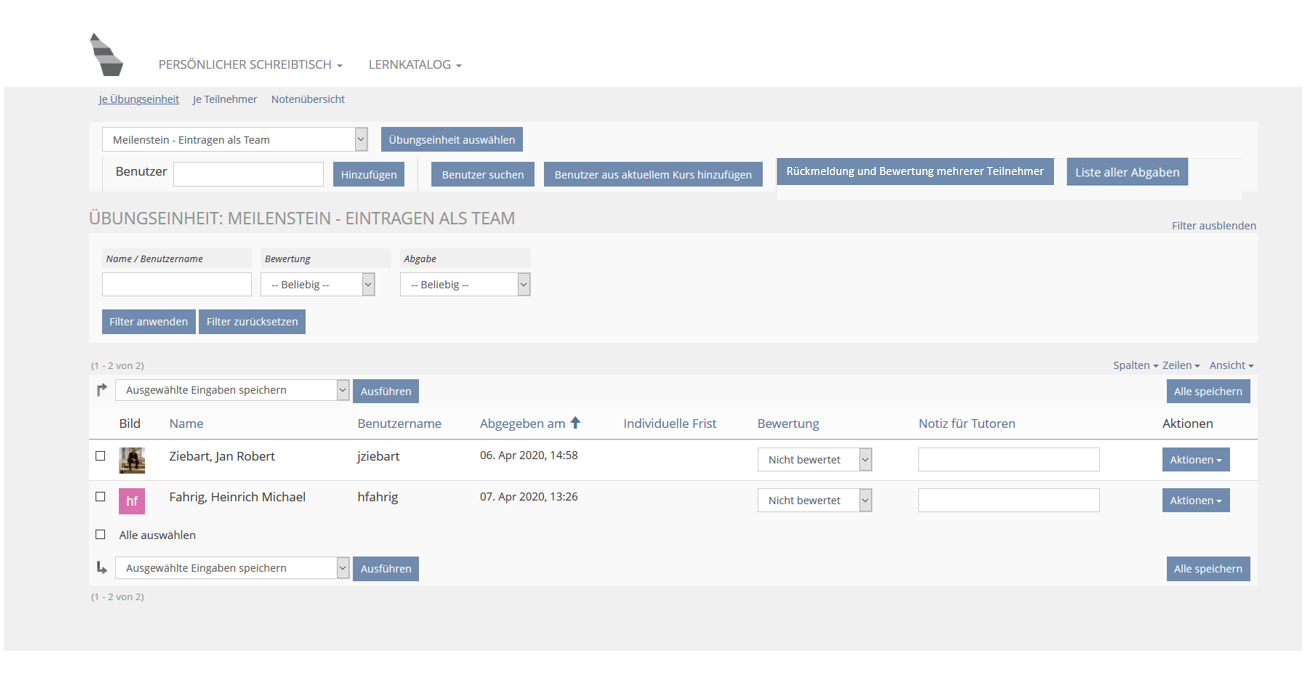This screenshot has width=1306, height=681.
Task: Switch to the Je Teilnehmer tab
Action: click(x=225, y=99)
